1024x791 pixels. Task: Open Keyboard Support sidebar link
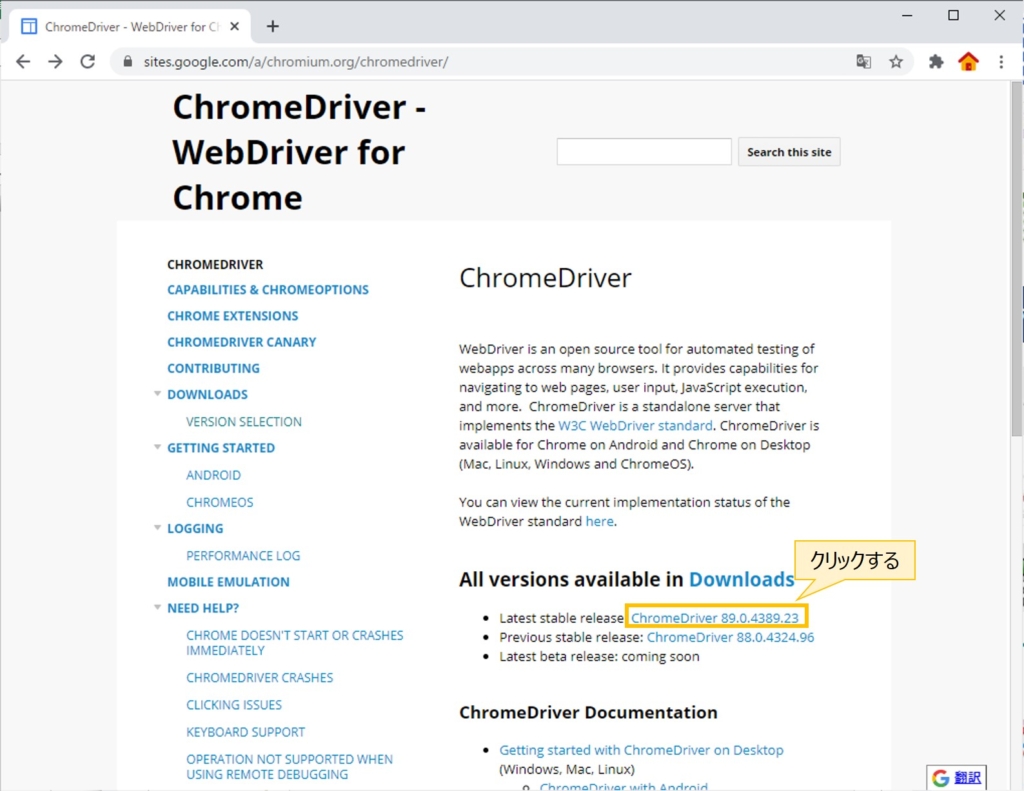246,732
